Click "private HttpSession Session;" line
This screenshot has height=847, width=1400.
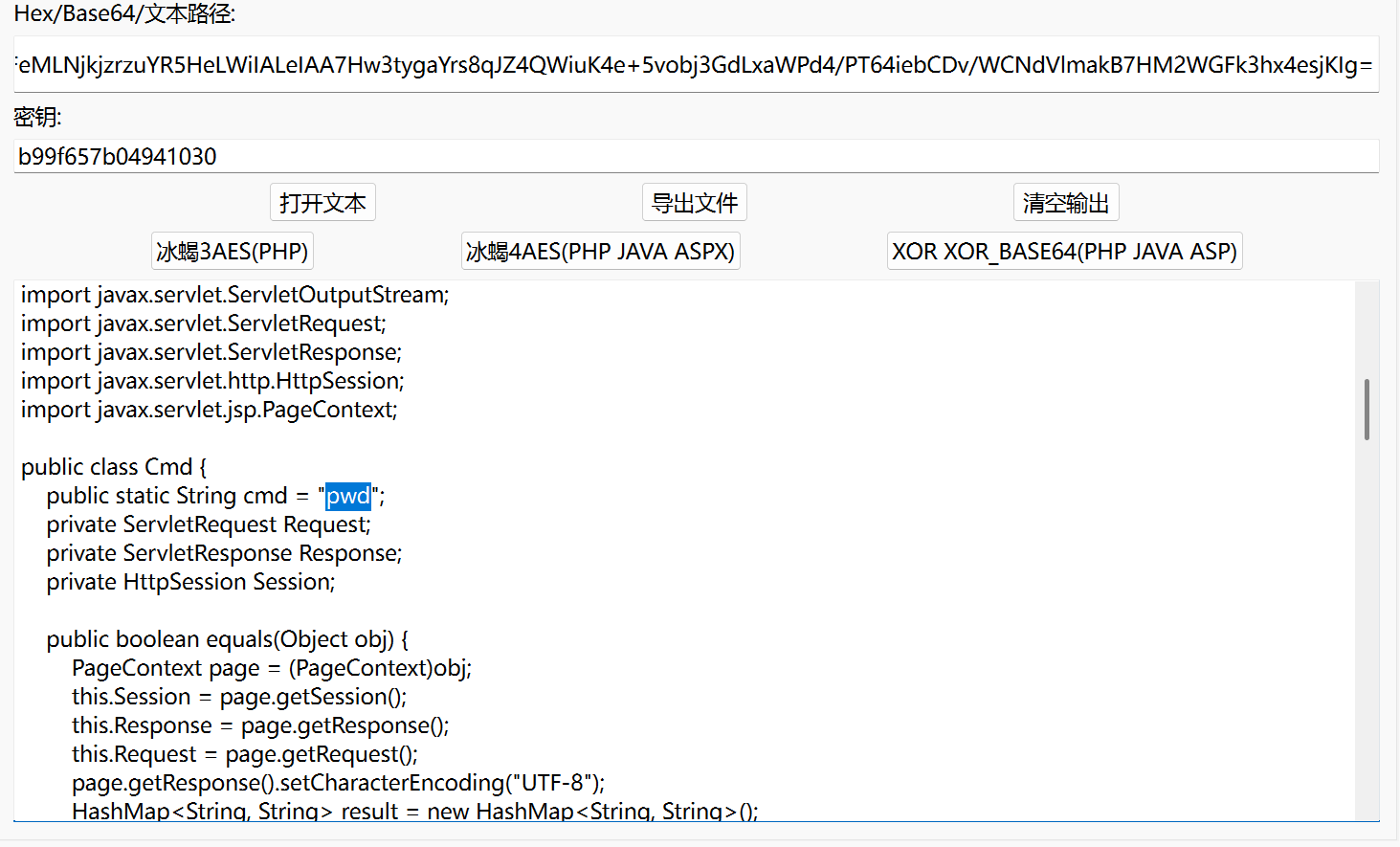pos(190,582)
